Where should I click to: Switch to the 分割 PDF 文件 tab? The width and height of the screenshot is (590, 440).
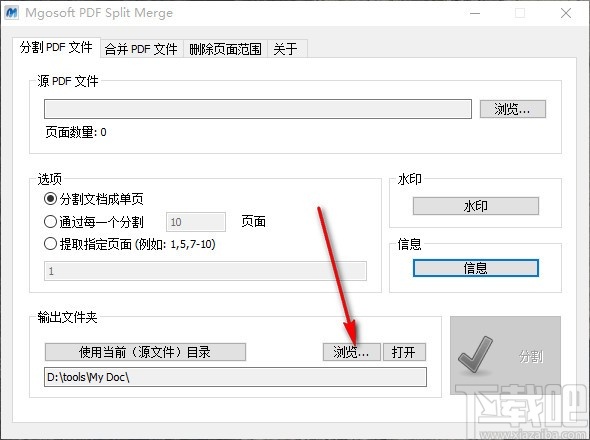coord(56,47)
